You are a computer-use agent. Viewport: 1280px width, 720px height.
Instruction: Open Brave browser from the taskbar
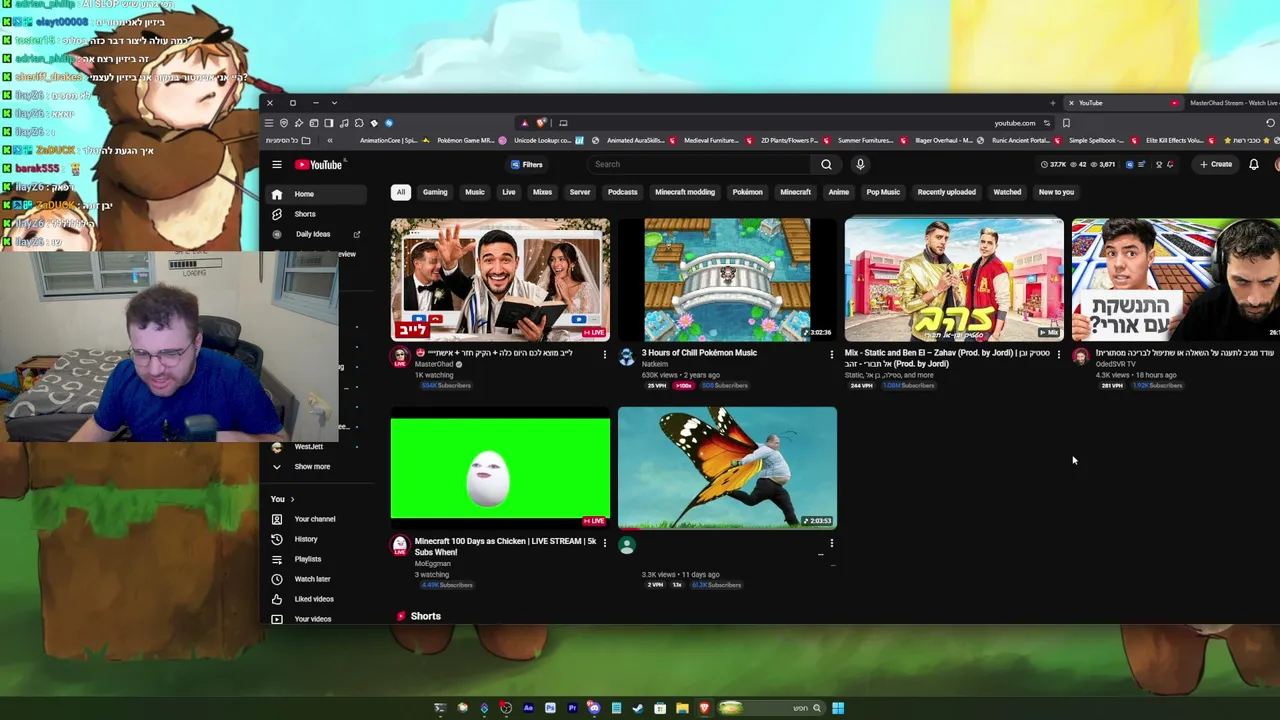click(x=704, y=708)
